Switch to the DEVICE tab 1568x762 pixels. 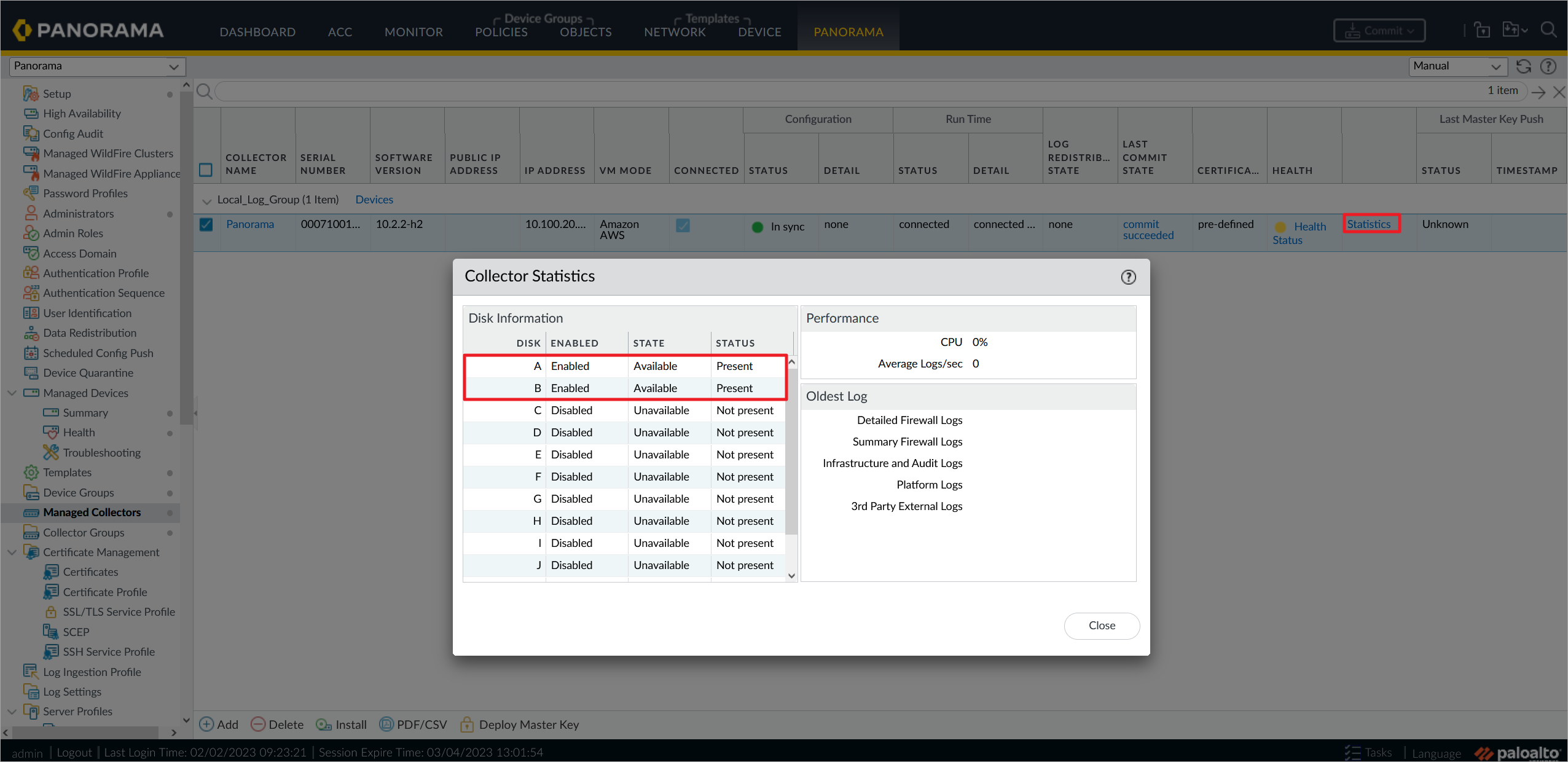click(759, 32)
